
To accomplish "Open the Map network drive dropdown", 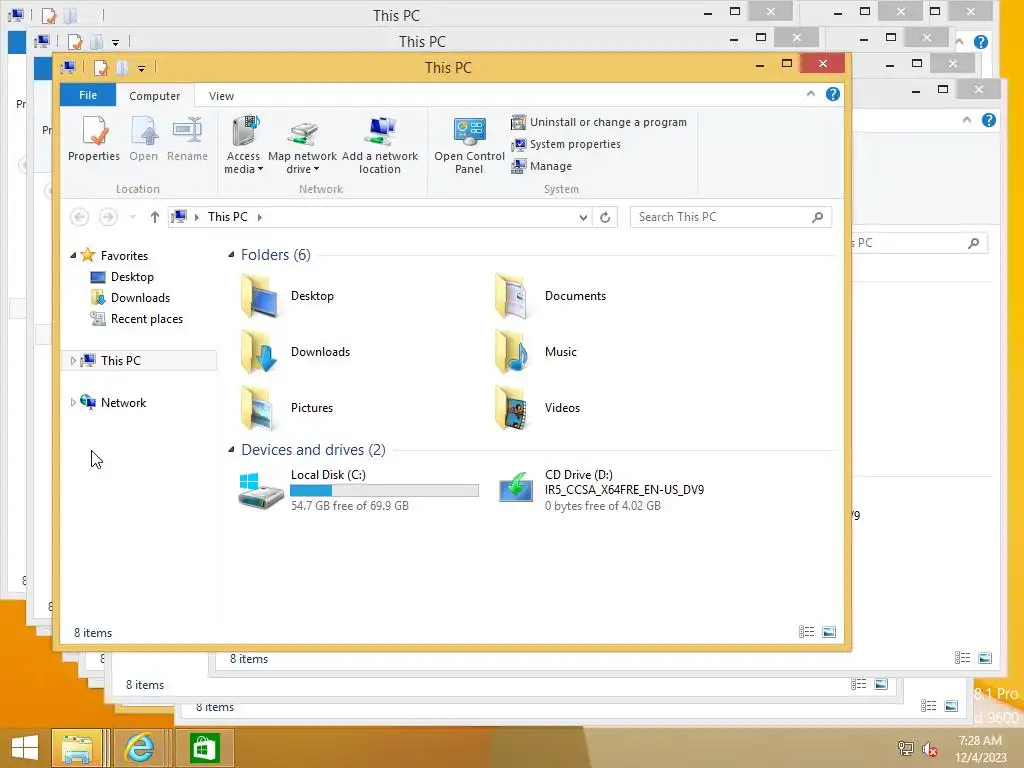I will click(x=302, y=145).
